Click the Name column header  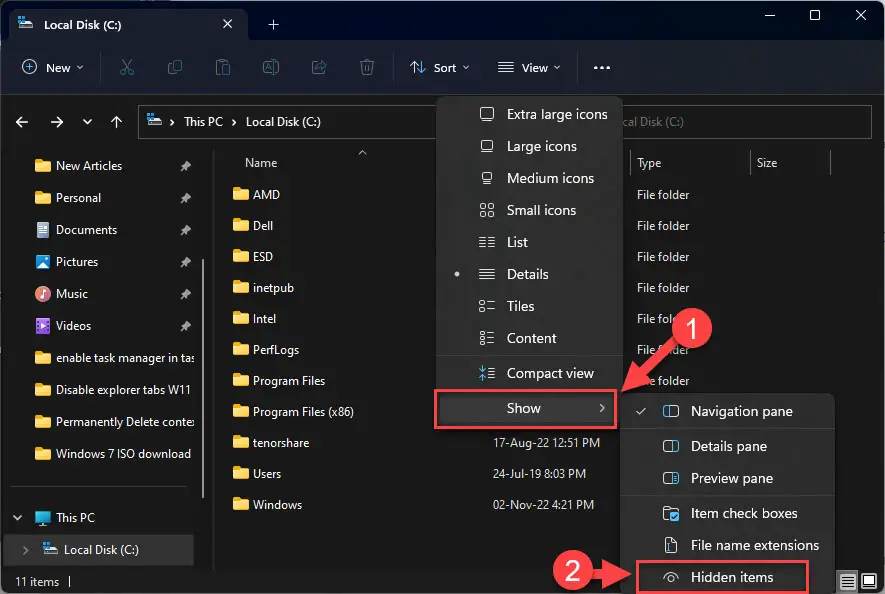coord(260,162)
